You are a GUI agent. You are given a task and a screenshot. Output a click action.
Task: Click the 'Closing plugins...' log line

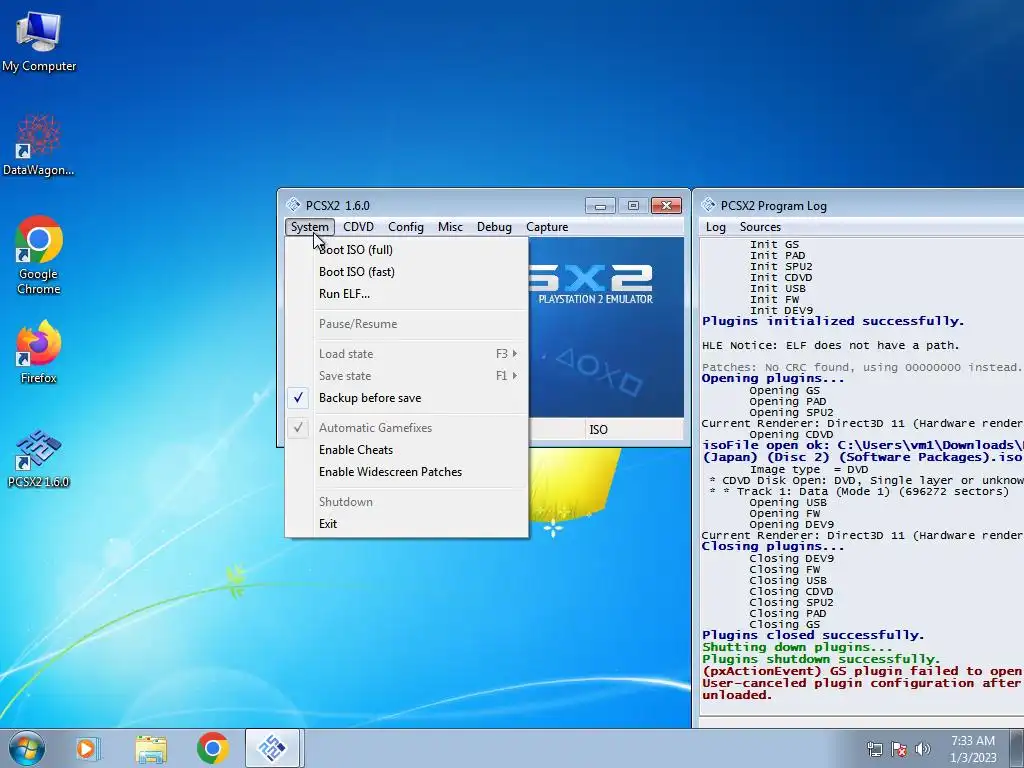click(x=773, y=546)
